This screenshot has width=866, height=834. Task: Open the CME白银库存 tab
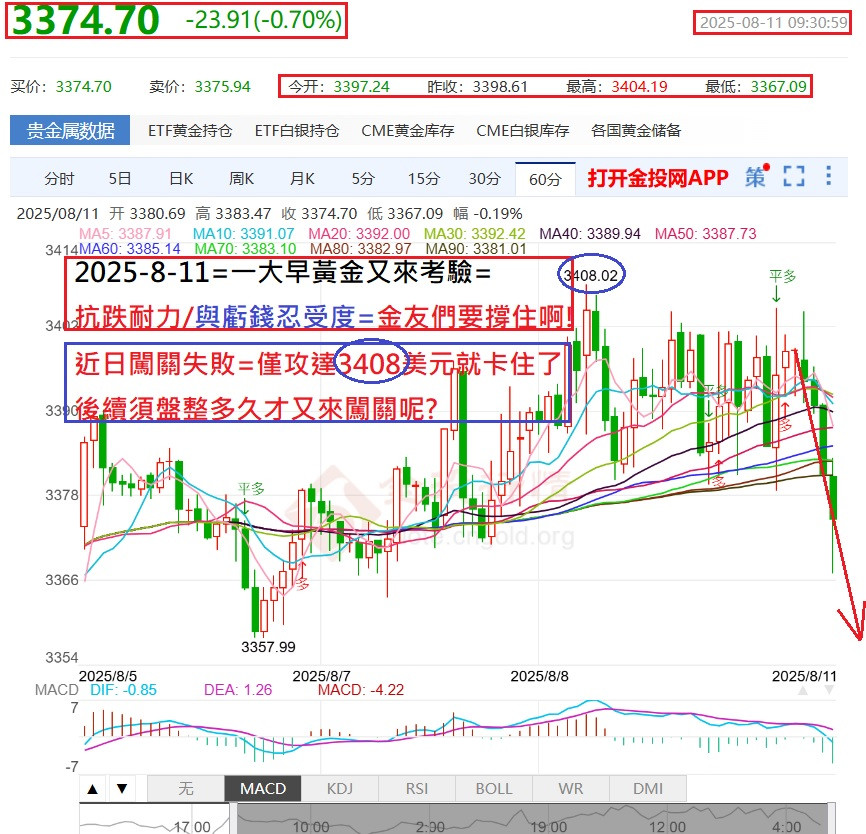522,131
